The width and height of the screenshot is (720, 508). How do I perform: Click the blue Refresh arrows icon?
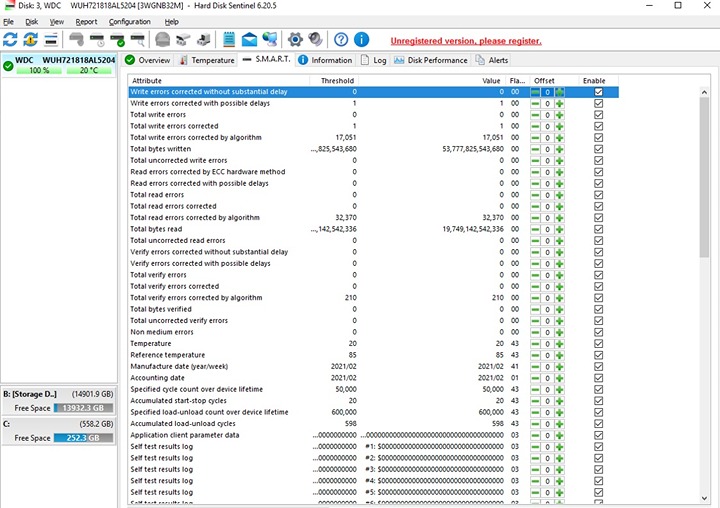coord(10,40)
